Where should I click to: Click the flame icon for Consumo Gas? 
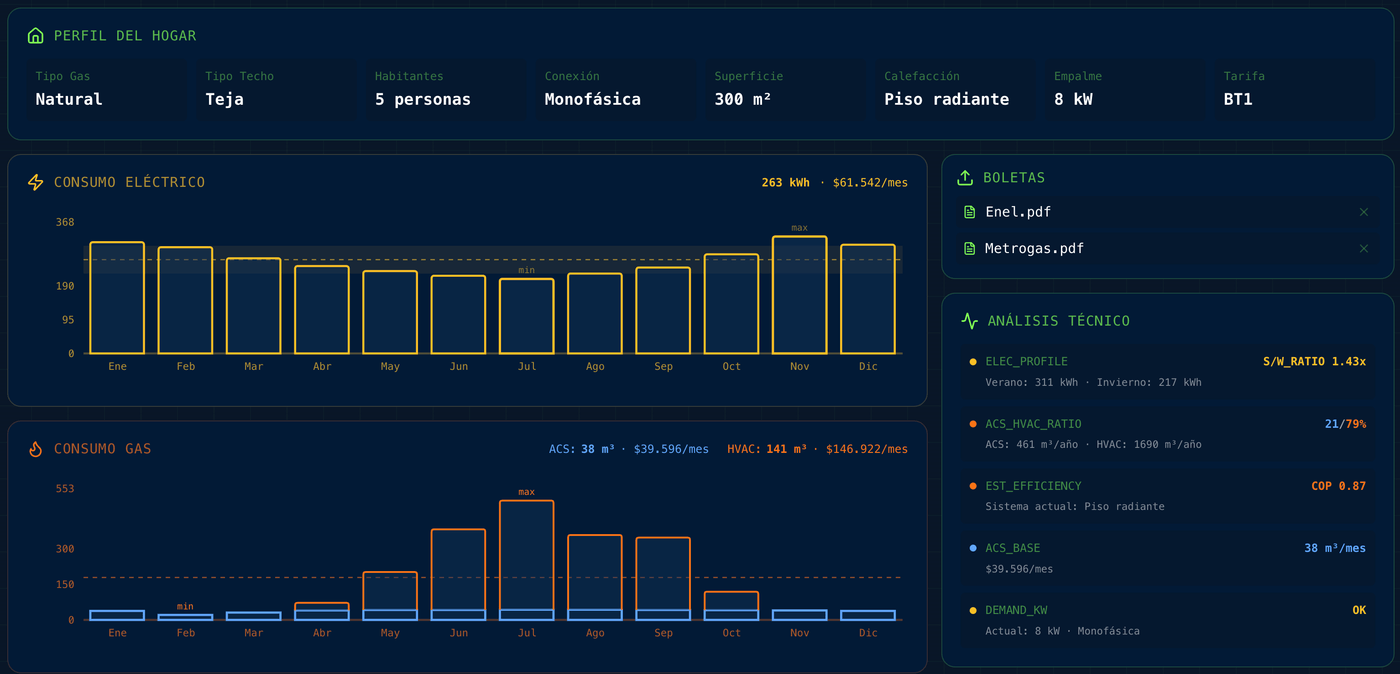[36, 449]
